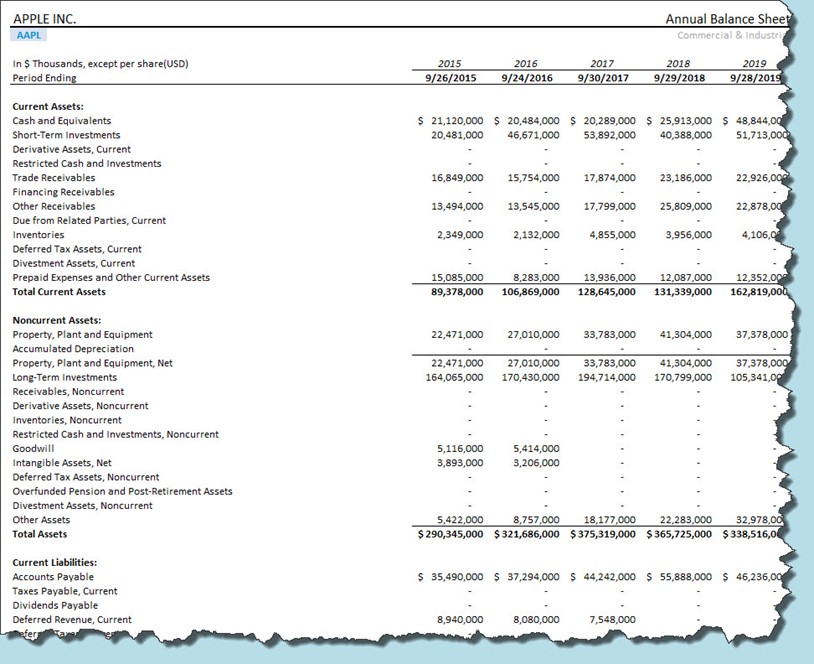Click the Total Current Assets row label

59,292
